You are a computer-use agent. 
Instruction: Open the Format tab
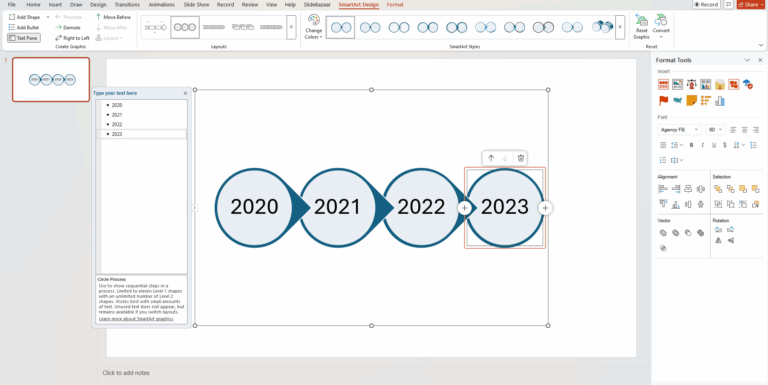click(x=395, y=4)
